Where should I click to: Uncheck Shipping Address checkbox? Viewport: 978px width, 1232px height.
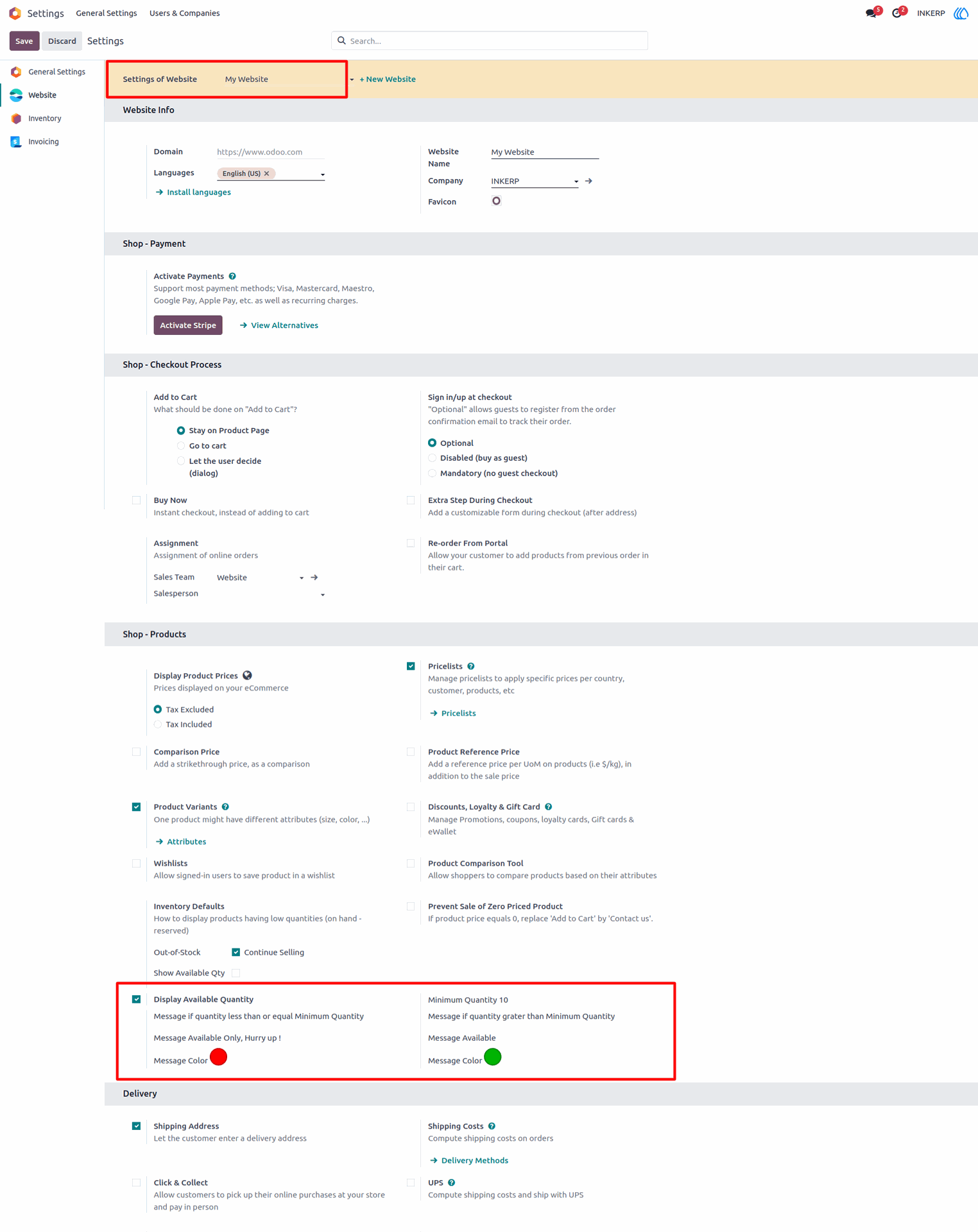tap(136, 1126)
